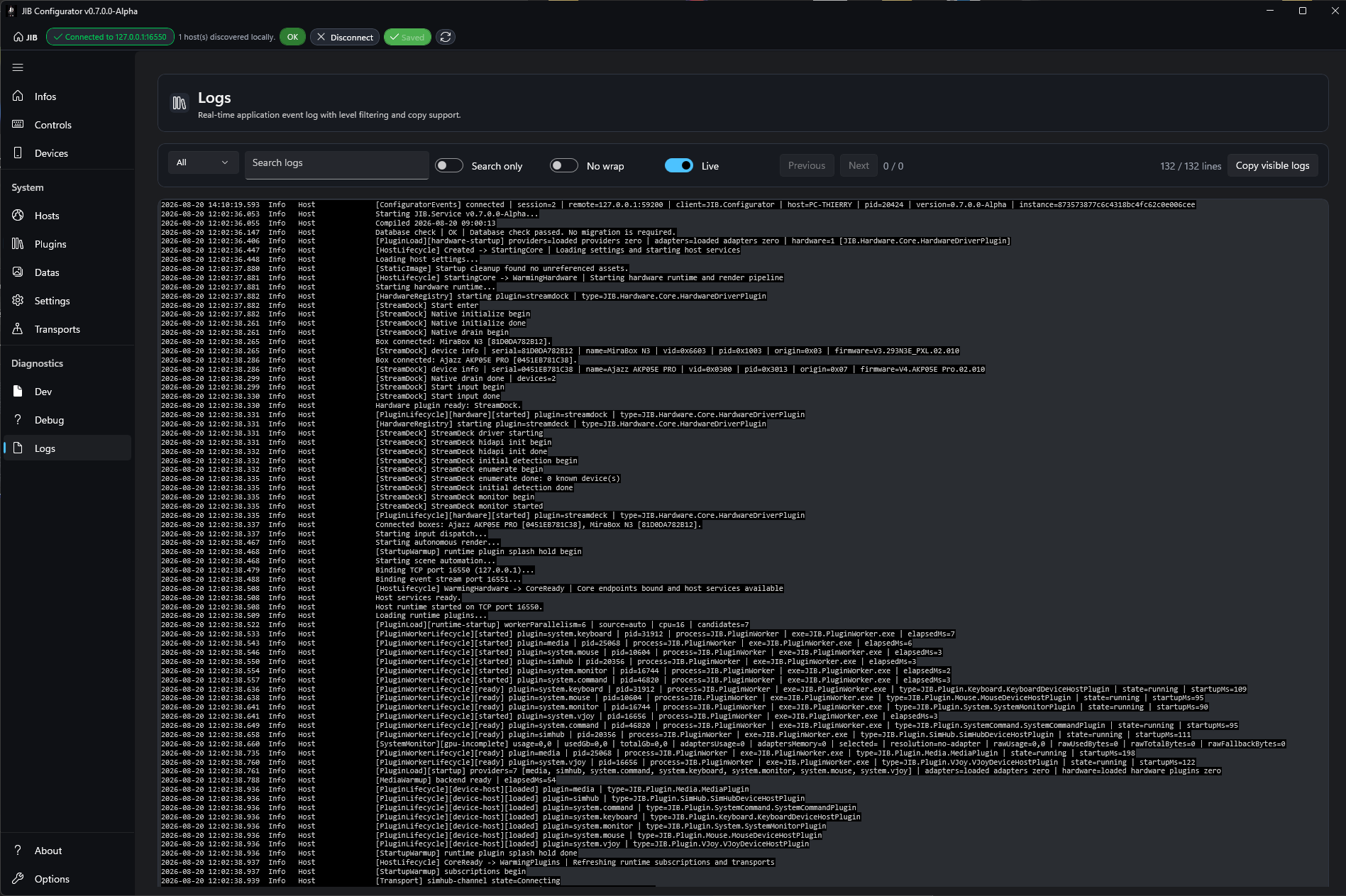Click the Connected to 127.0.0.1:16550 badge
Image resolution: width=1346 pixels, height=896 pixels.
click(110, 37)
